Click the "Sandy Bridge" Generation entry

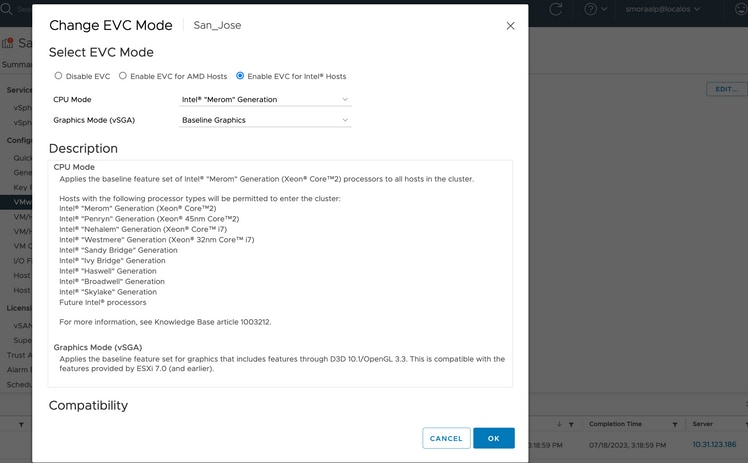[118, 250]
